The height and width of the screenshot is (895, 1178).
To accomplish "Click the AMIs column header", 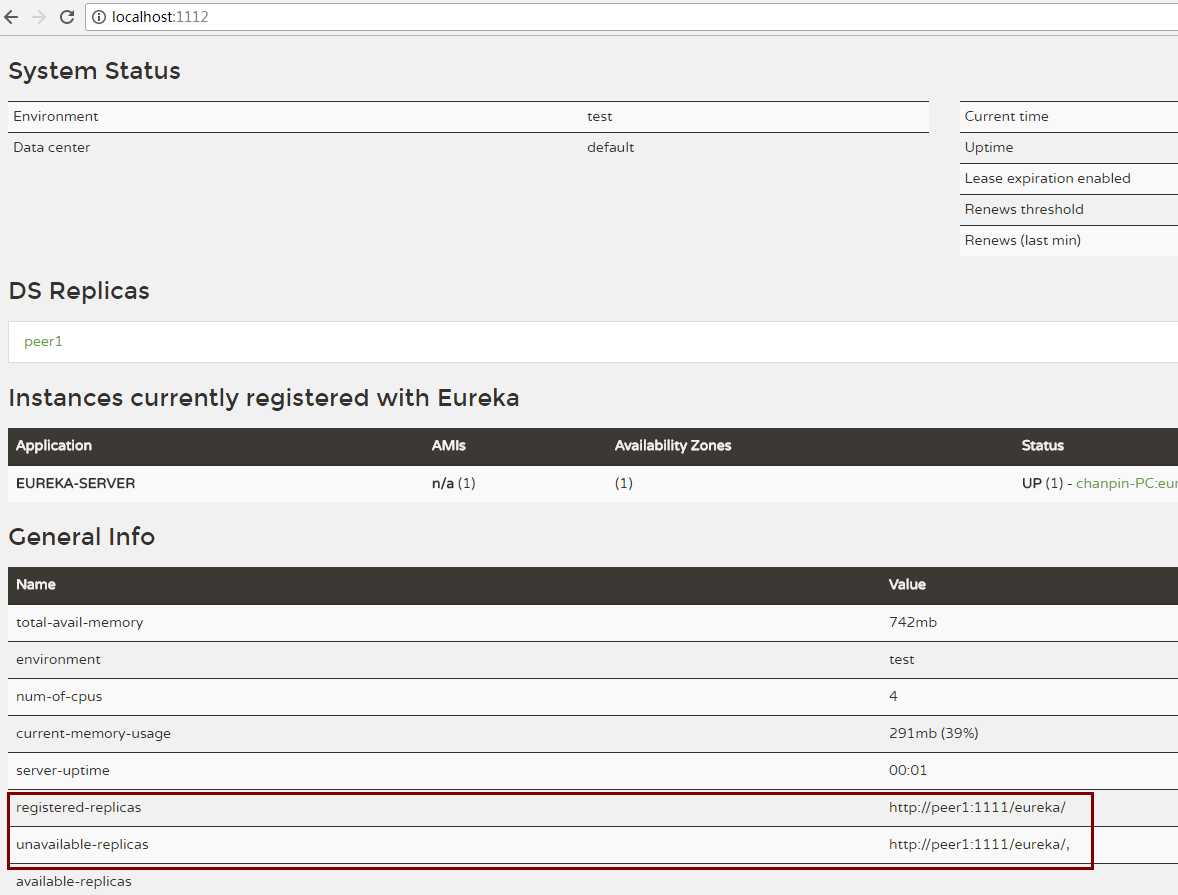I will (x=449, y=446).
